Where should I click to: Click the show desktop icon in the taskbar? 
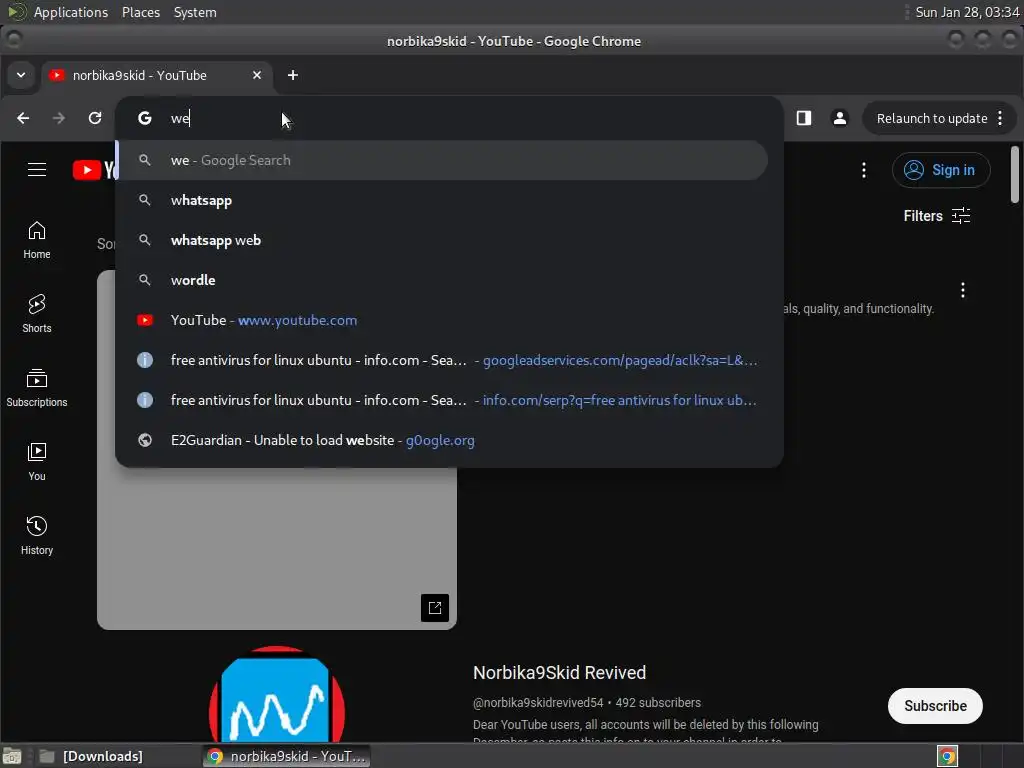coord(12,756)
